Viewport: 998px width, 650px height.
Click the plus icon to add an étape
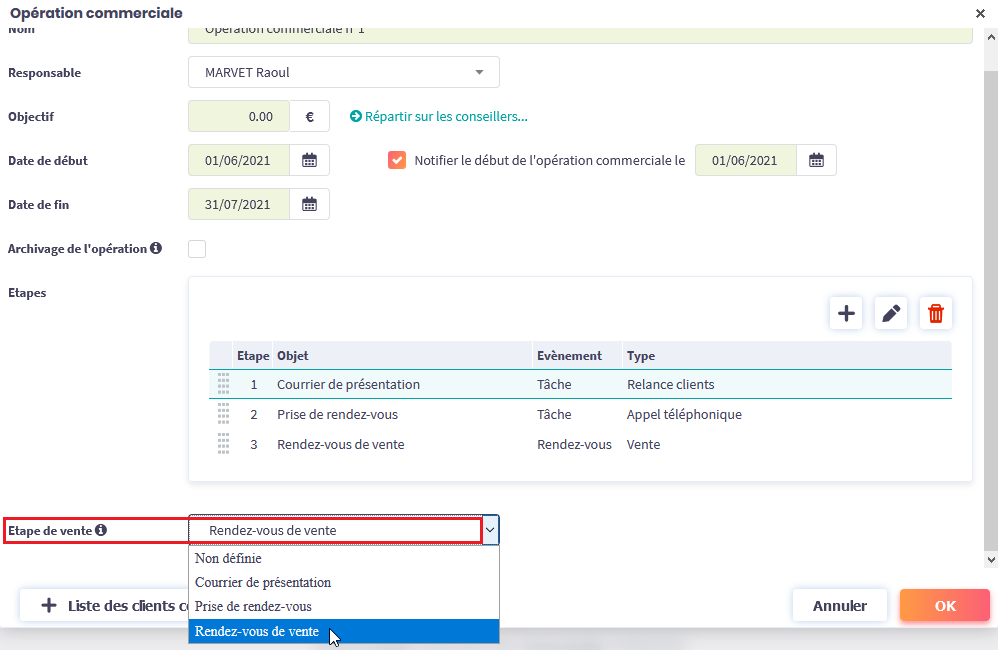[x=846, y=313]
